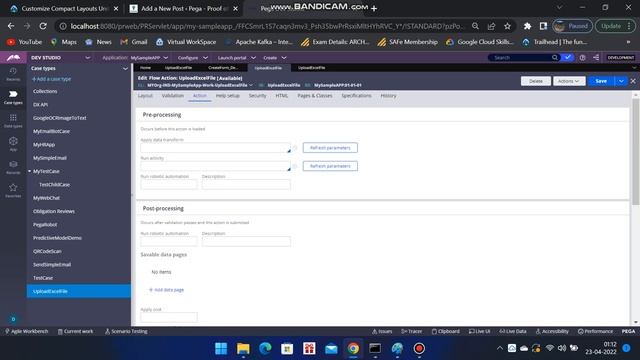This screenshot has width=640, height=360.
Task: Open File Explorer from the taskbar
Action: 243,349
